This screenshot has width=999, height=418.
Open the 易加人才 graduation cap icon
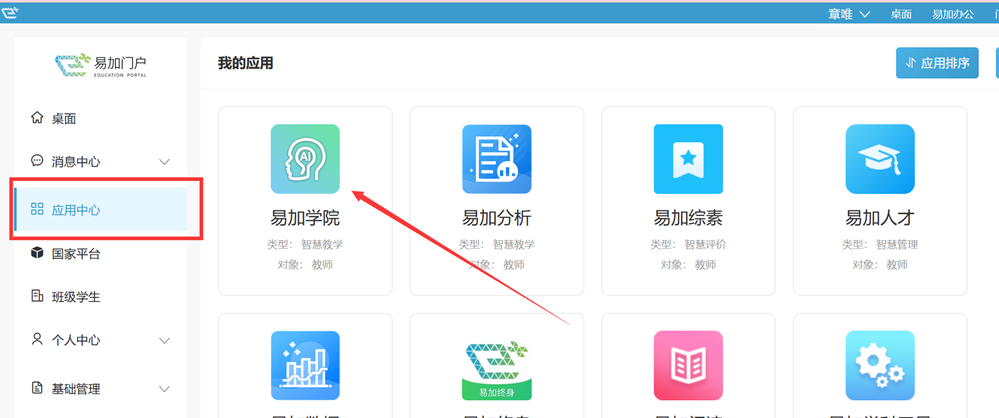pos(880,159)
